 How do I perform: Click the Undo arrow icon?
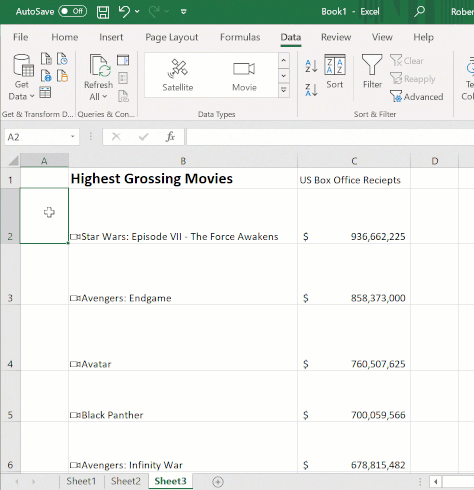pos(124,11)
